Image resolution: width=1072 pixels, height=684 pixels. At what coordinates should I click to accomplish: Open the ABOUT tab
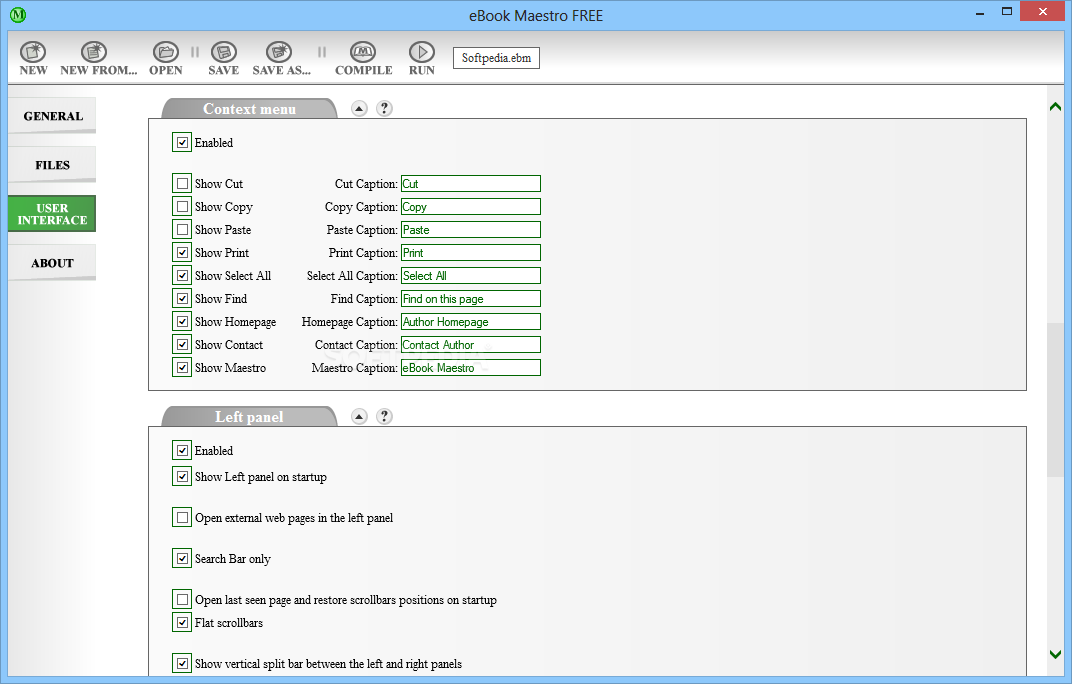(53, 263)
